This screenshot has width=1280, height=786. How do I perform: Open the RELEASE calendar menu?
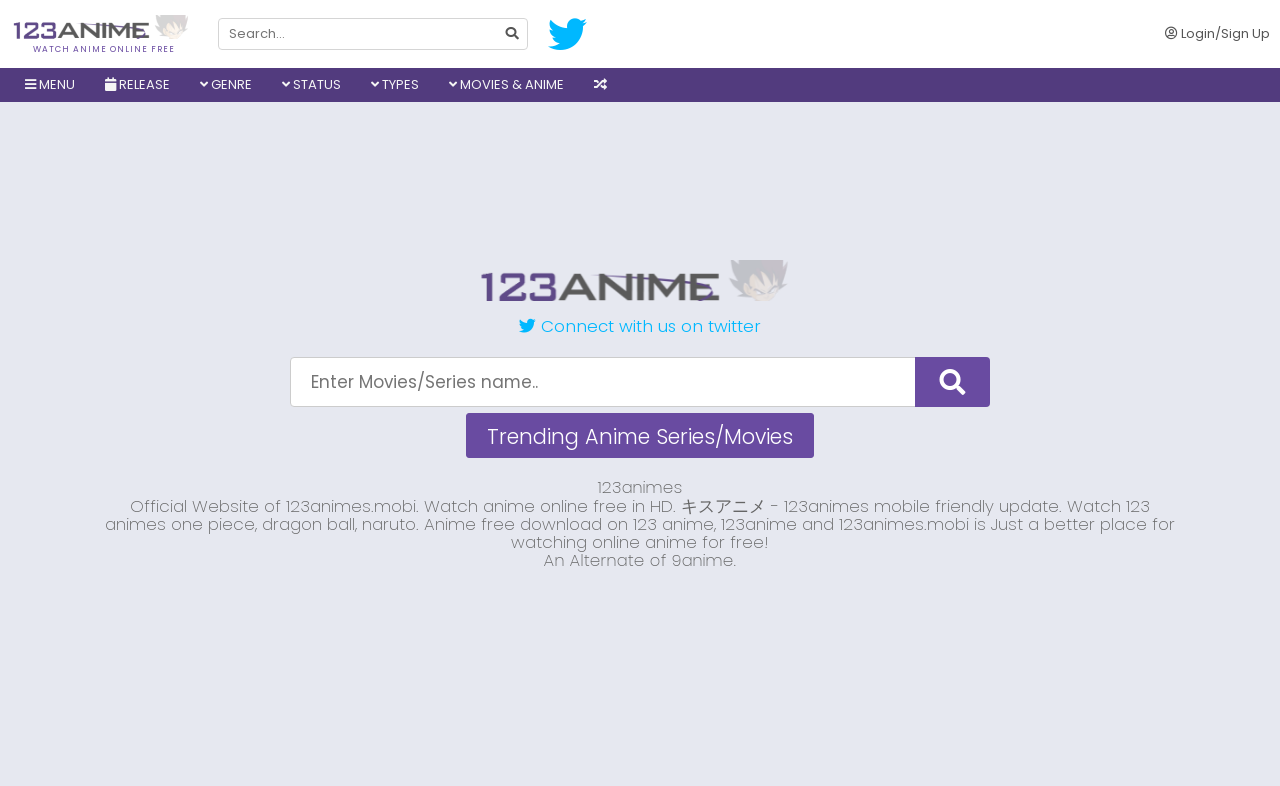tap(137, 85)
